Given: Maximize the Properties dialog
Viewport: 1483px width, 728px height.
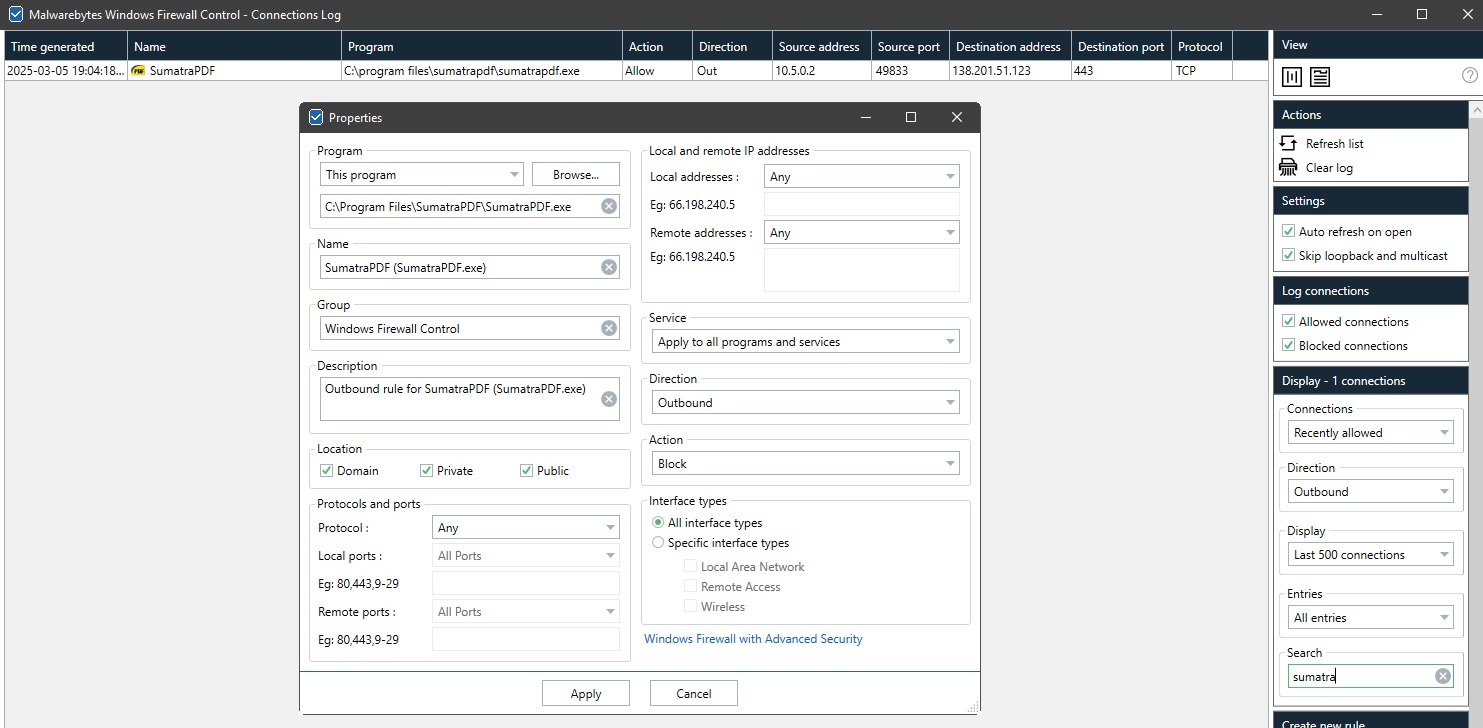Looking at the screenshot, I should [x=910, y=117].
